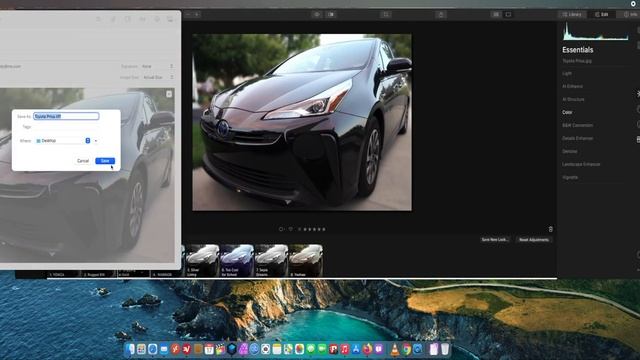
Task: Select look thumbnail number 8
Action: coord(306,260)
